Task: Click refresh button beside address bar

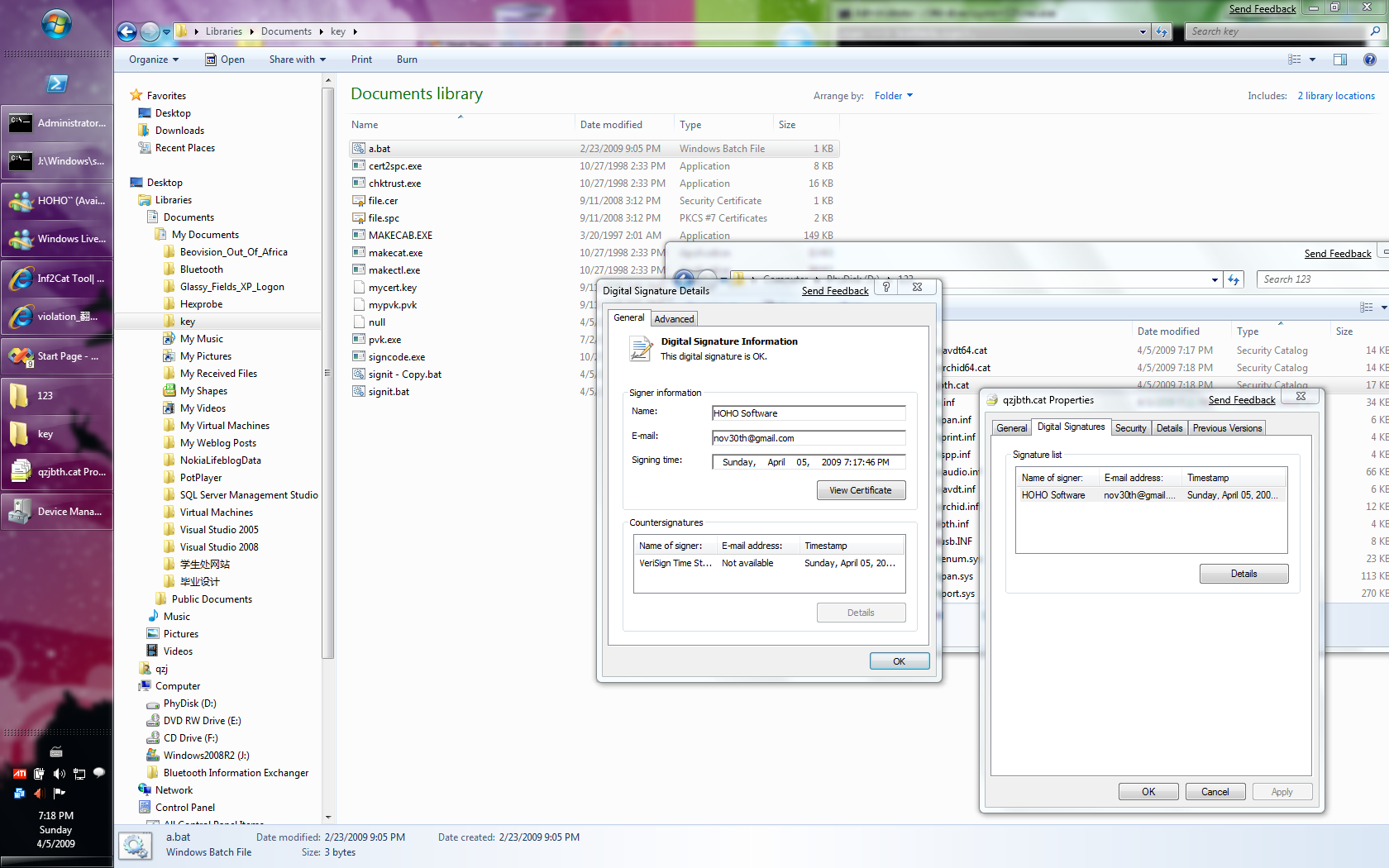Action: click(1162, 31)
